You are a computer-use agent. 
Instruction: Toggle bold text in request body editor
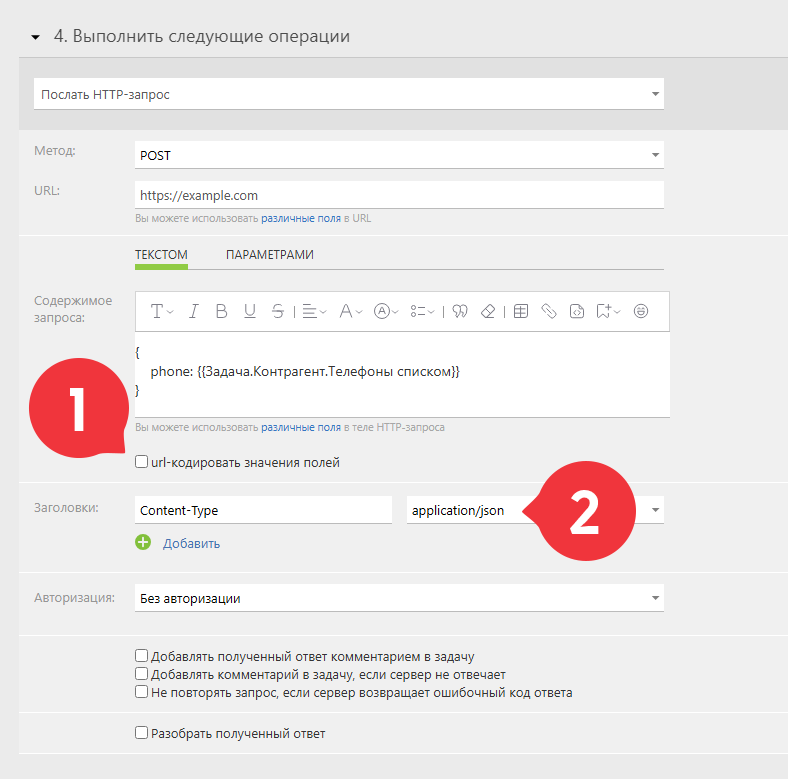[221, 311]
